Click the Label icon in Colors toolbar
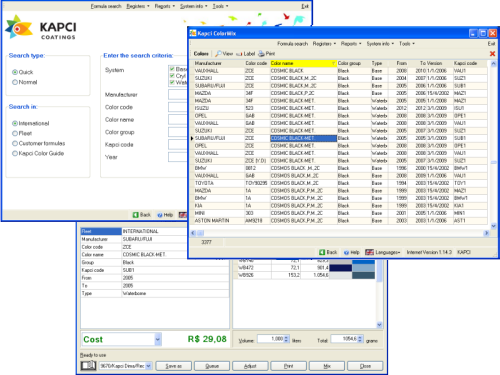 pyautogui.click(x=239, y=54)
